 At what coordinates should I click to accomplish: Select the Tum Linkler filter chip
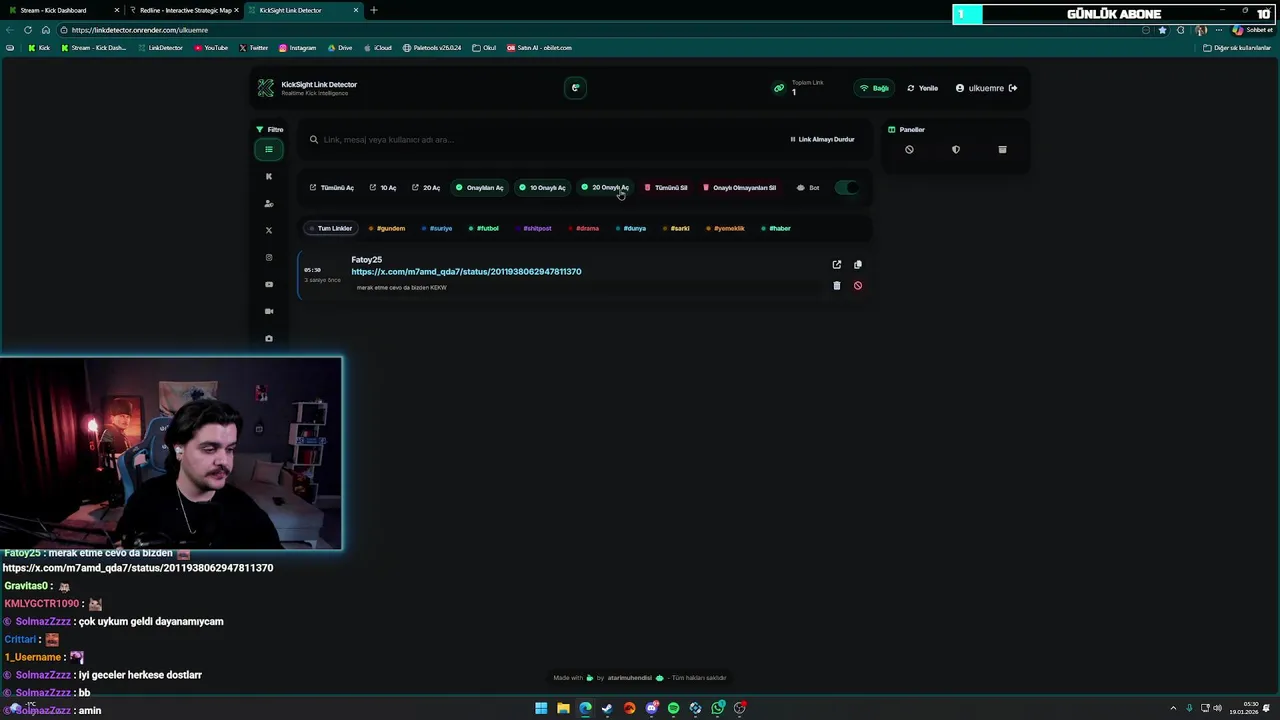click(330, 228)
